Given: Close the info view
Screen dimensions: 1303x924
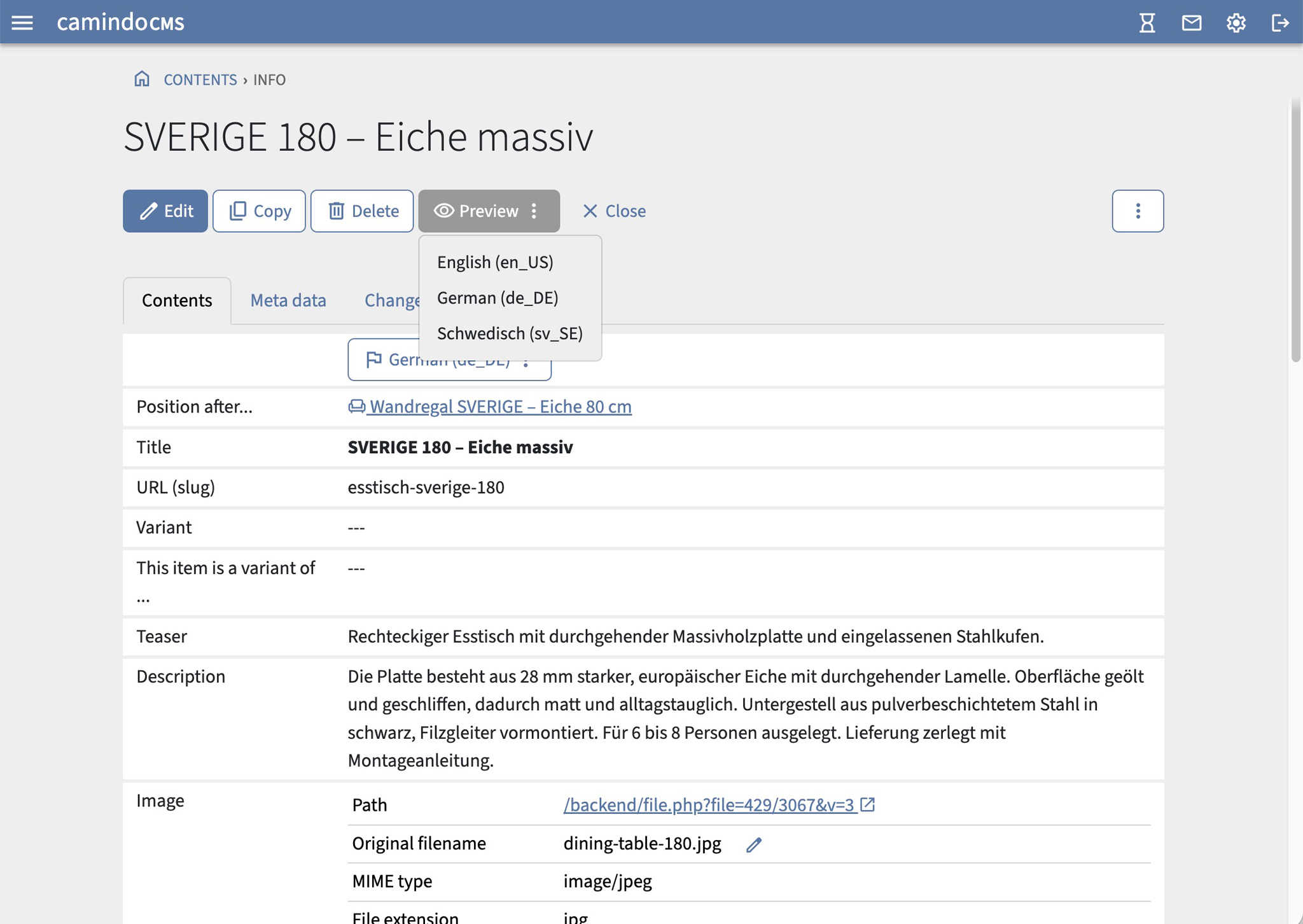Looking at the screenshot, I should point(614,211).
